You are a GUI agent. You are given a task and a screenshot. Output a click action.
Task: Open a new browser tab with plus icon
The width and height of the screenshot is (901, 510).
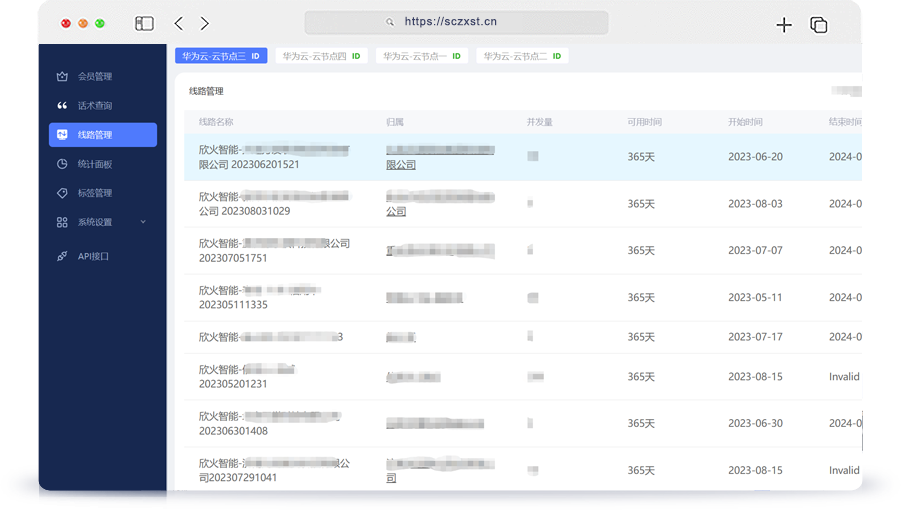click(784, 25)
